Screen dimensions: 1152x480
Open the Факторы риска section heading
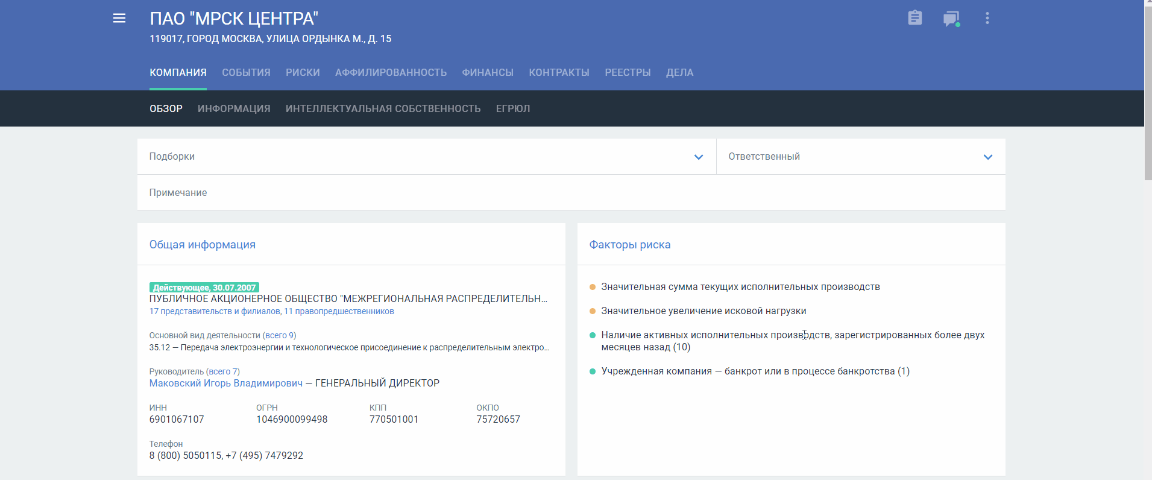coord(630,245)
